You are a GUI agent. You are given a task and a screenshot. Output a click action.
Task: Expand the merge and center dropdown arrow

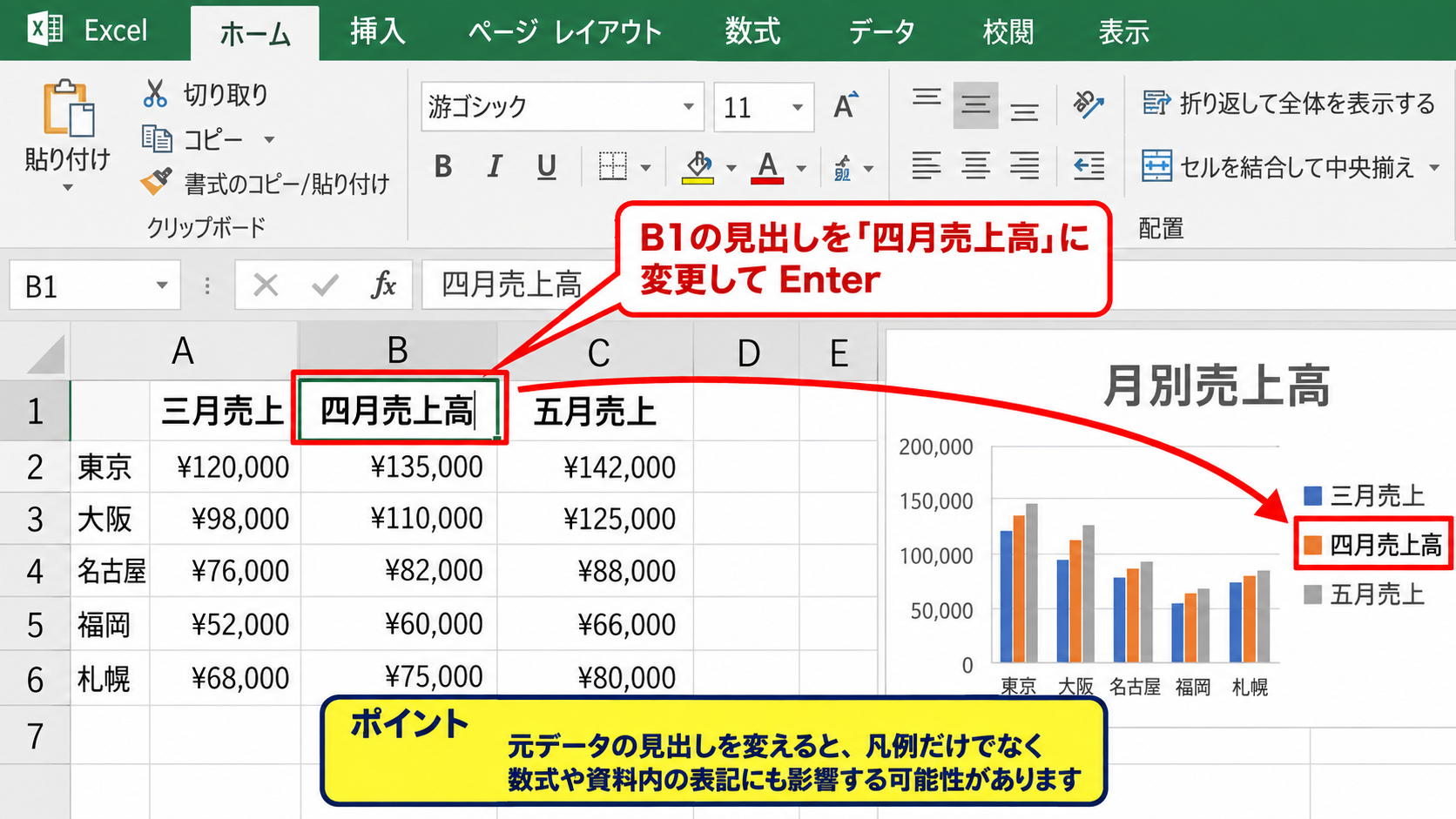pos(1434,166)
